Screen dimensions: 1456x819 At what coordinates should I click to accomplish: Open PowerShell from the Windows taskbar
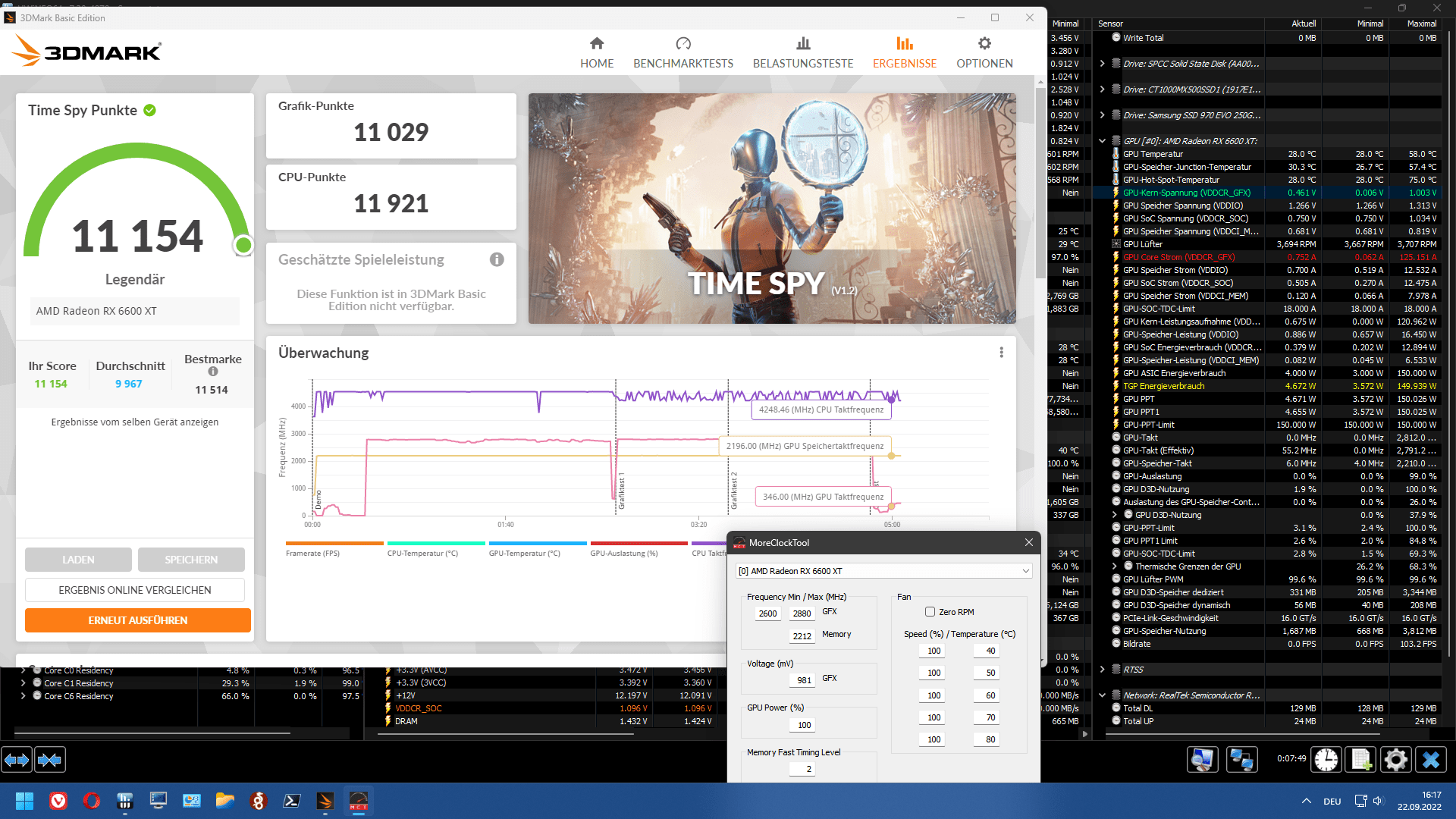[x=292, y=801]
